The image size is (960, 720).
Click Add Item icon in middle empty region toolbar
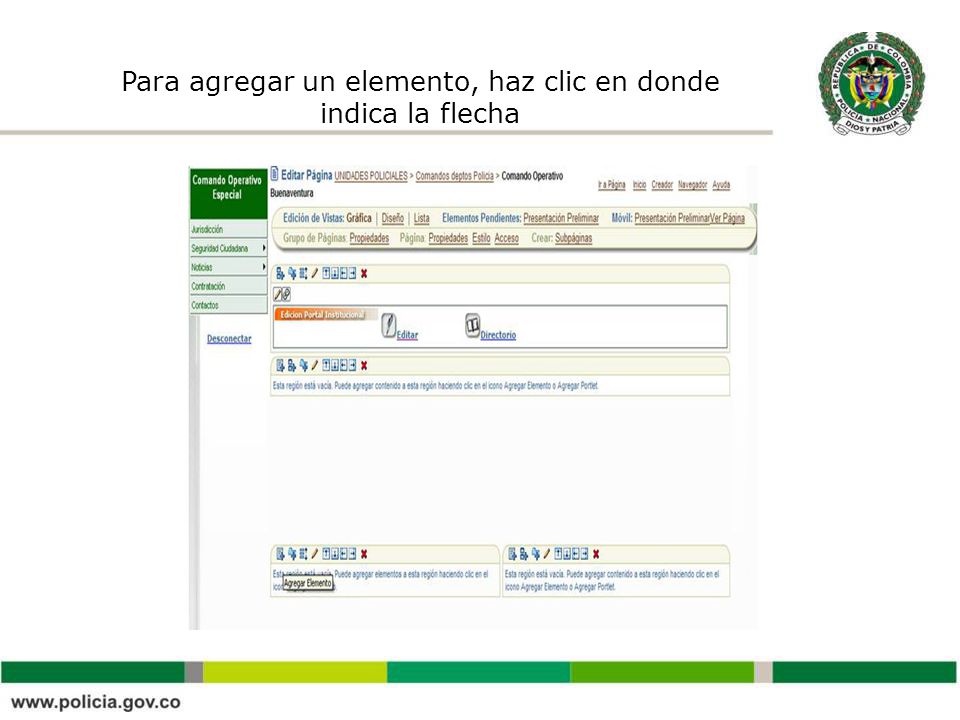[x=280, y=366]
